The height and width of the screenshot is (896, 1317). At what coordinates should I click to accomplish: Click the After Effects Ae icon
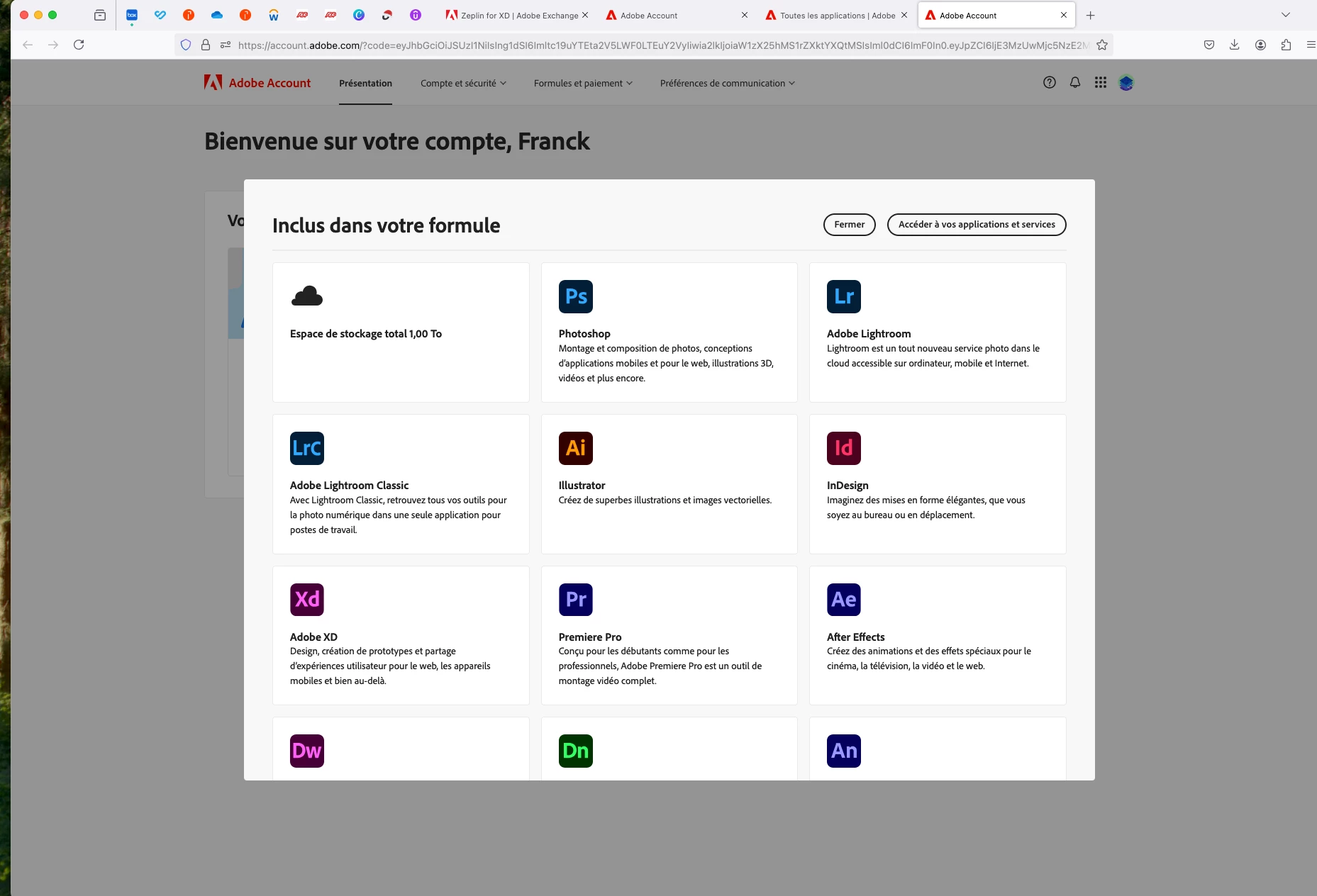844,600
